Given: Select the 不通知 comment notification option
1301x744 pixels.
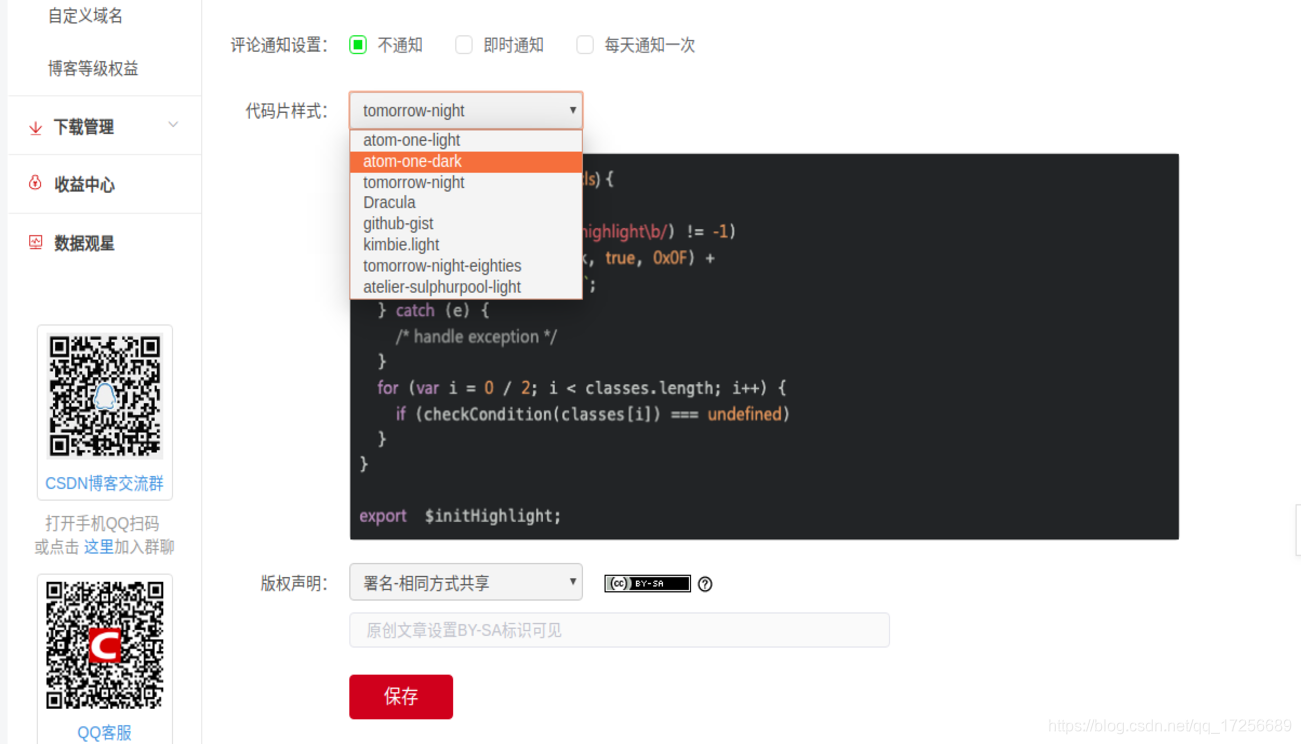Looking at the screenshot, I should tap(358, 45).
